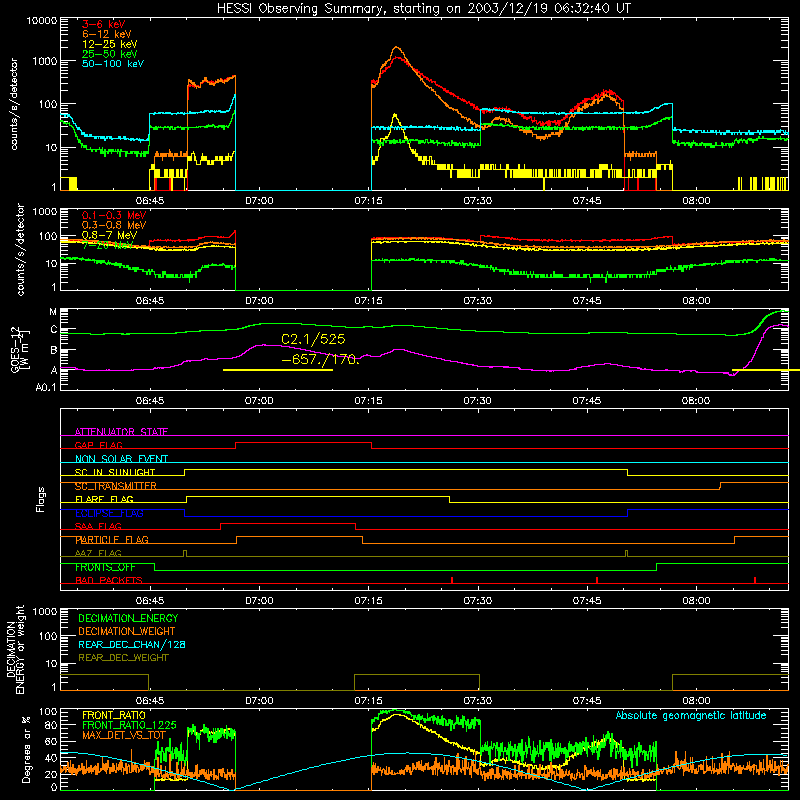The width and height of the screenshot is (800, 800).
Task: Select the orange 6-12 keV legend label
Action: click(107, 34)
